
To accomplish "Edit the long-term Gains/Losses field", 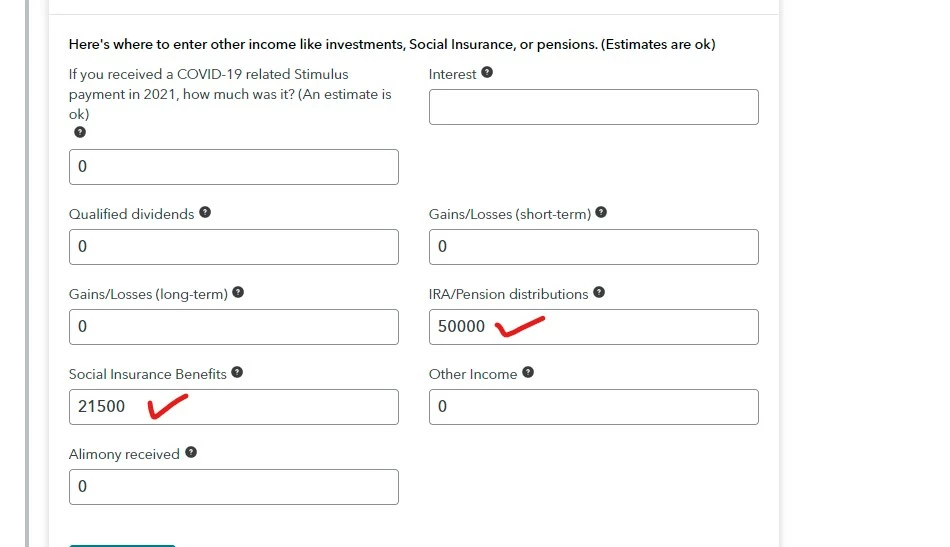I will tap(234, 327).
